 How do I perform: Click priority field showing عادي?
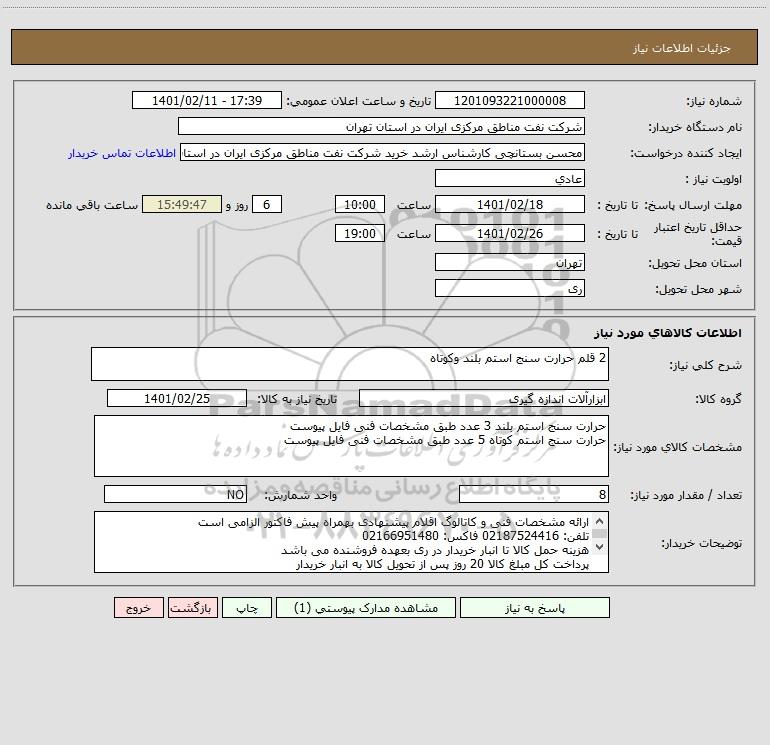pos(510,179)
